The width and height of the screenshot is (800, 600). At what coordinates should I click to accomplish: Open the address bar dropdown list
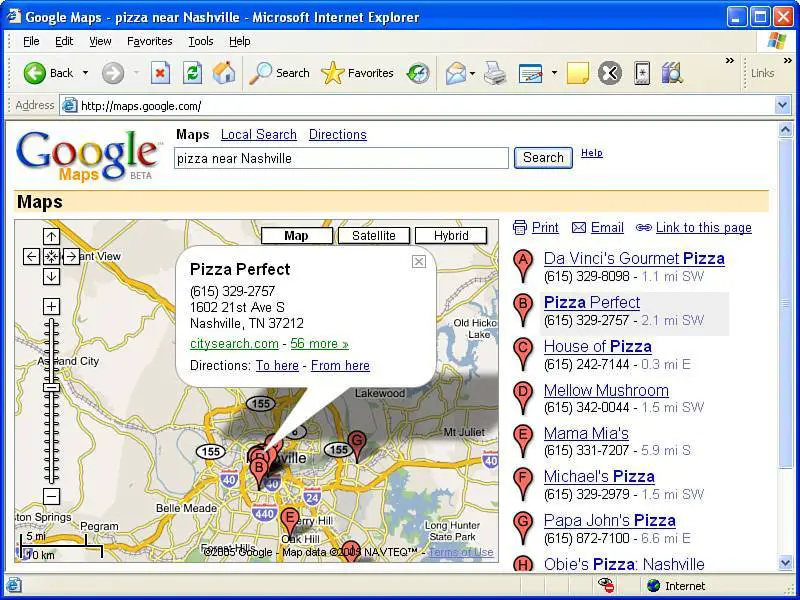(x=782, y=106)
